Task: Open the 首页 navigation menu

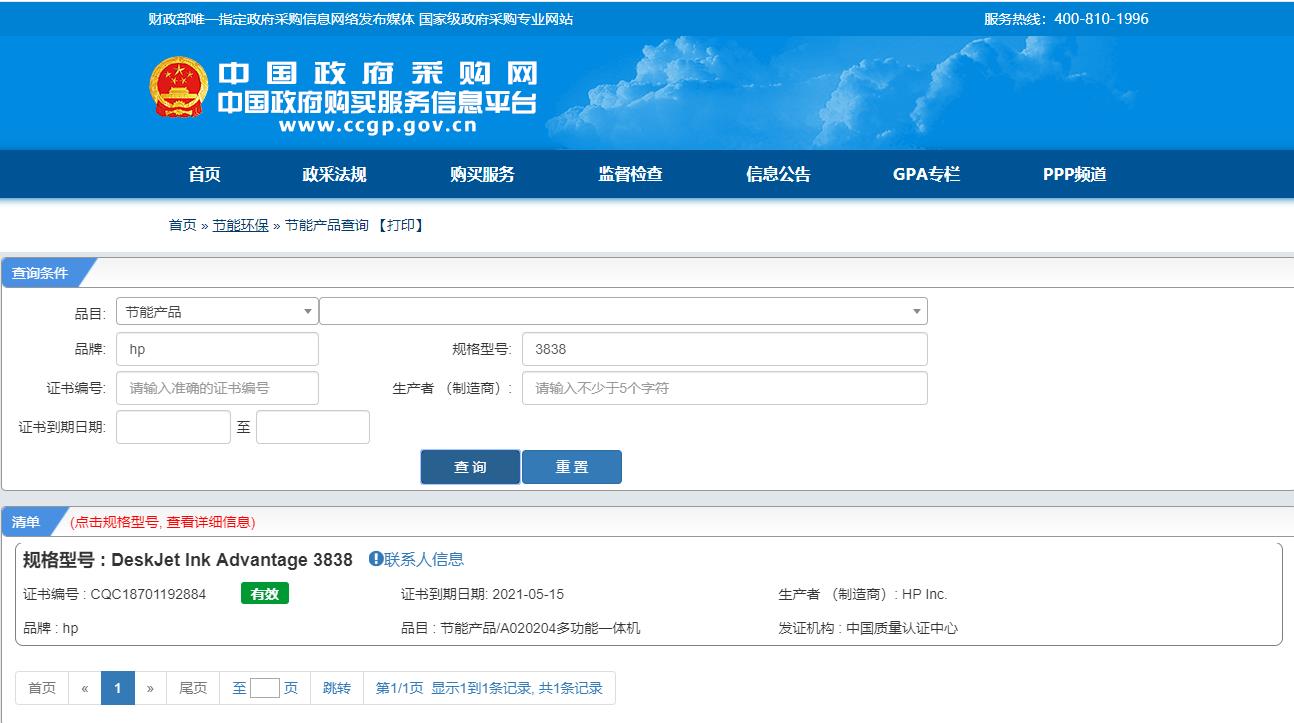Action: pyautogui.click(x=204, y=174)
